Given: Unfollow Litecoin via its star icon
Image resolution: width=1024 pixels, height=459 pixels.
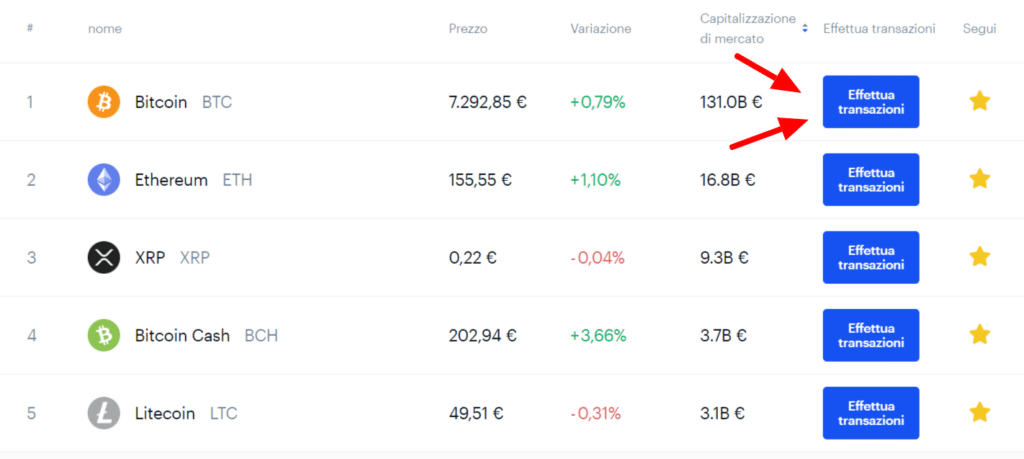Looking at the screenshot, I should [x=980, y=412].
